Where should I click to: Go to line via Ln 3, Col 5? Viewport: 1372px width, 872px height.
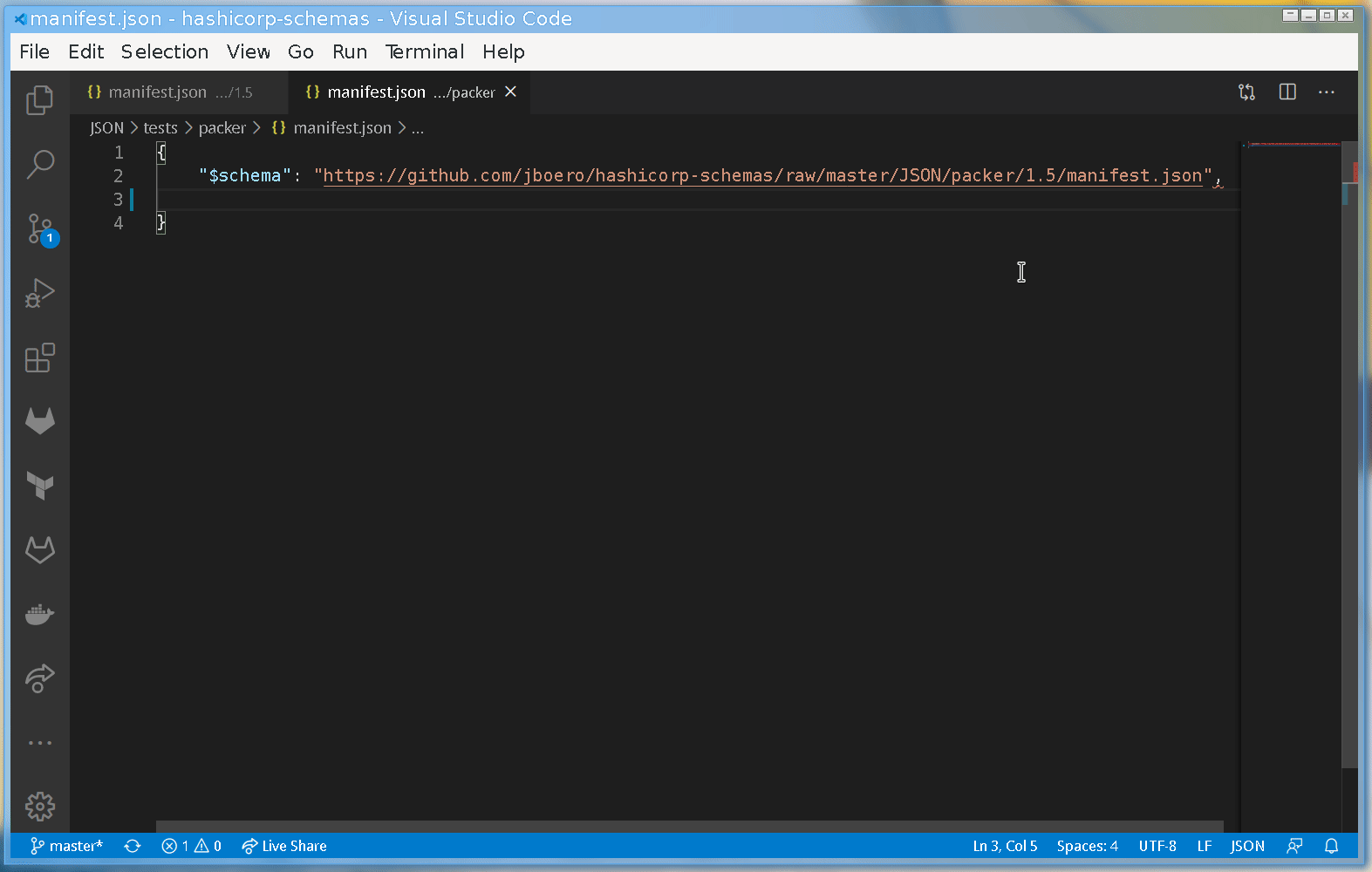pos(1005,846)
